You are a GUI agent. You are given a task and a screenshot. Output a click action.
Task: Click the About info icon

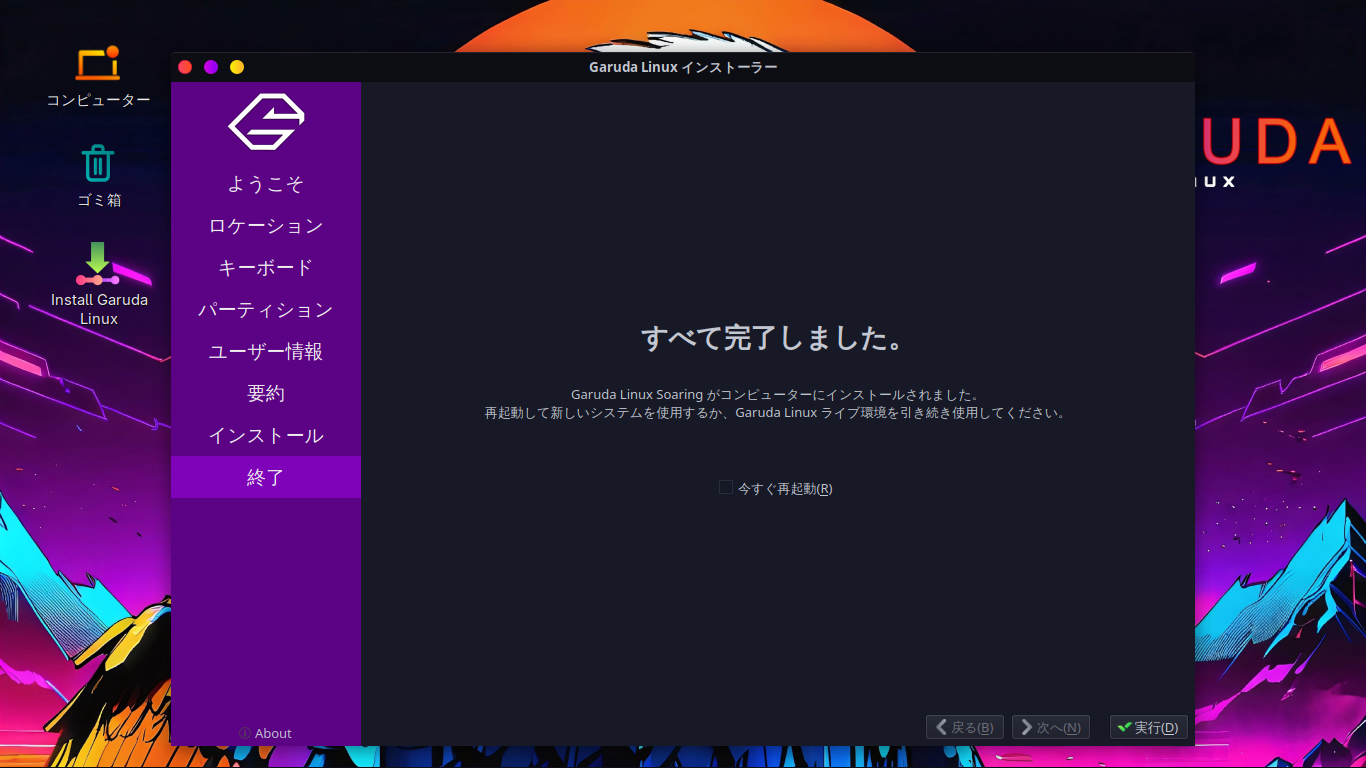point(245,733)
